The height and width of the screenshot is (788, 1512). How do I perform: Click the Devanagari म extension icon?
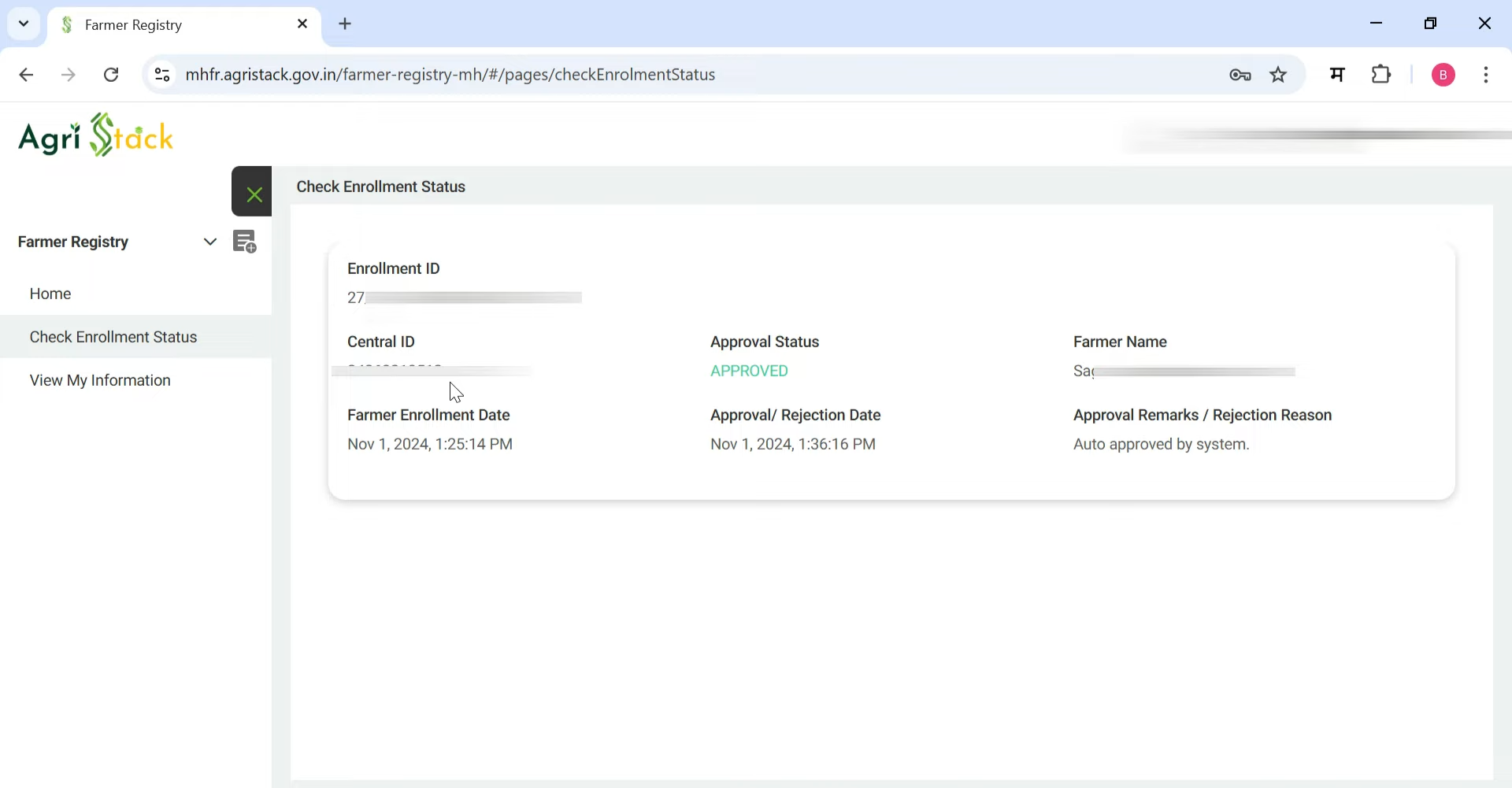coord(1338,74)
